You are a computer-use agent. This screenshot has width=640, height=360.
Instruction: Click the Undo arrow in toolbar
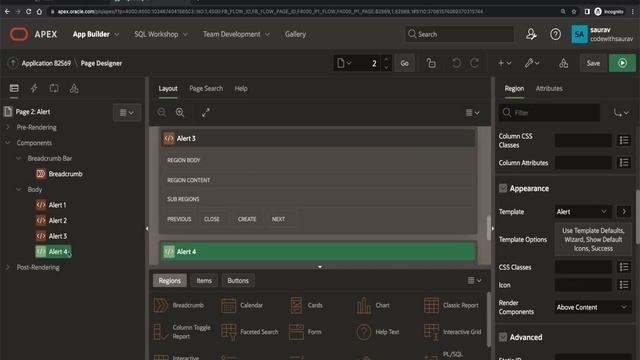click(x=456, y=63)
